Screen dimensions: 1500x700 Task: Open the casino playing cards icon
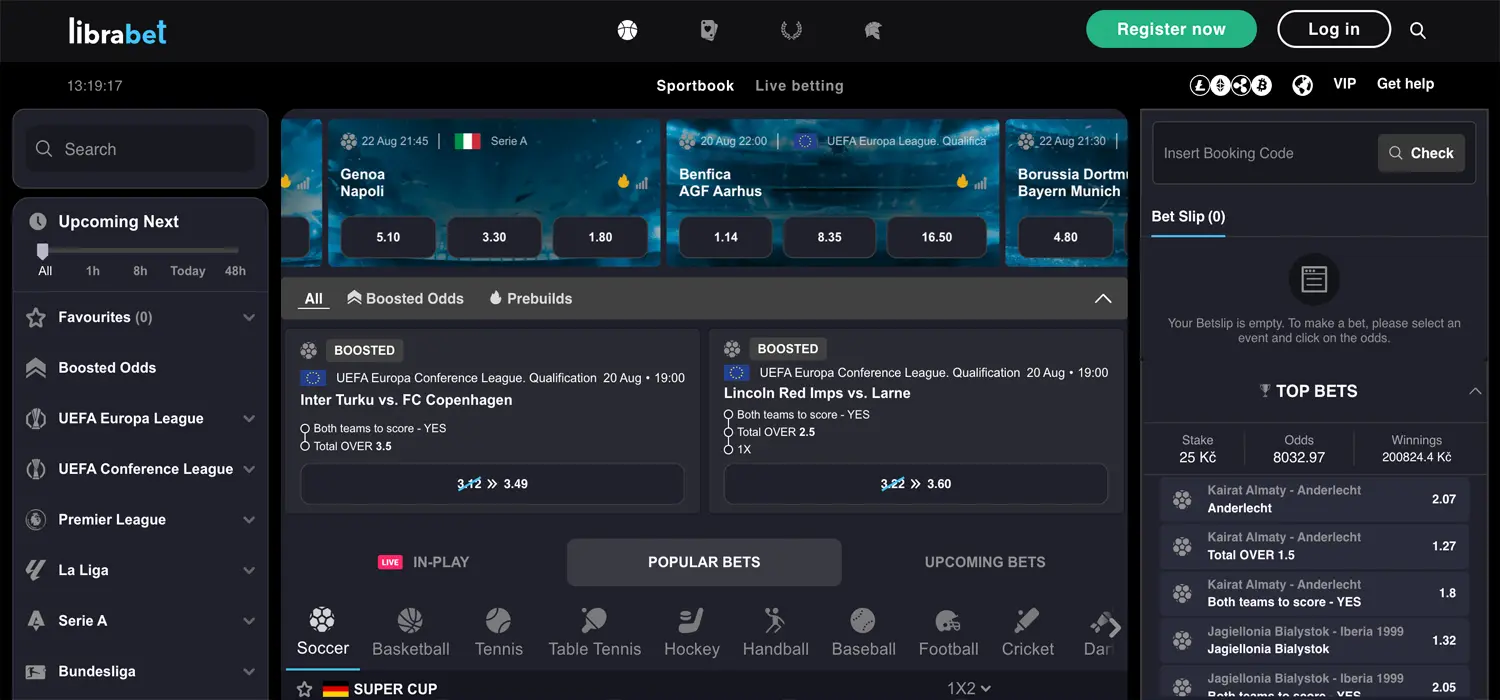pos(709,30)
